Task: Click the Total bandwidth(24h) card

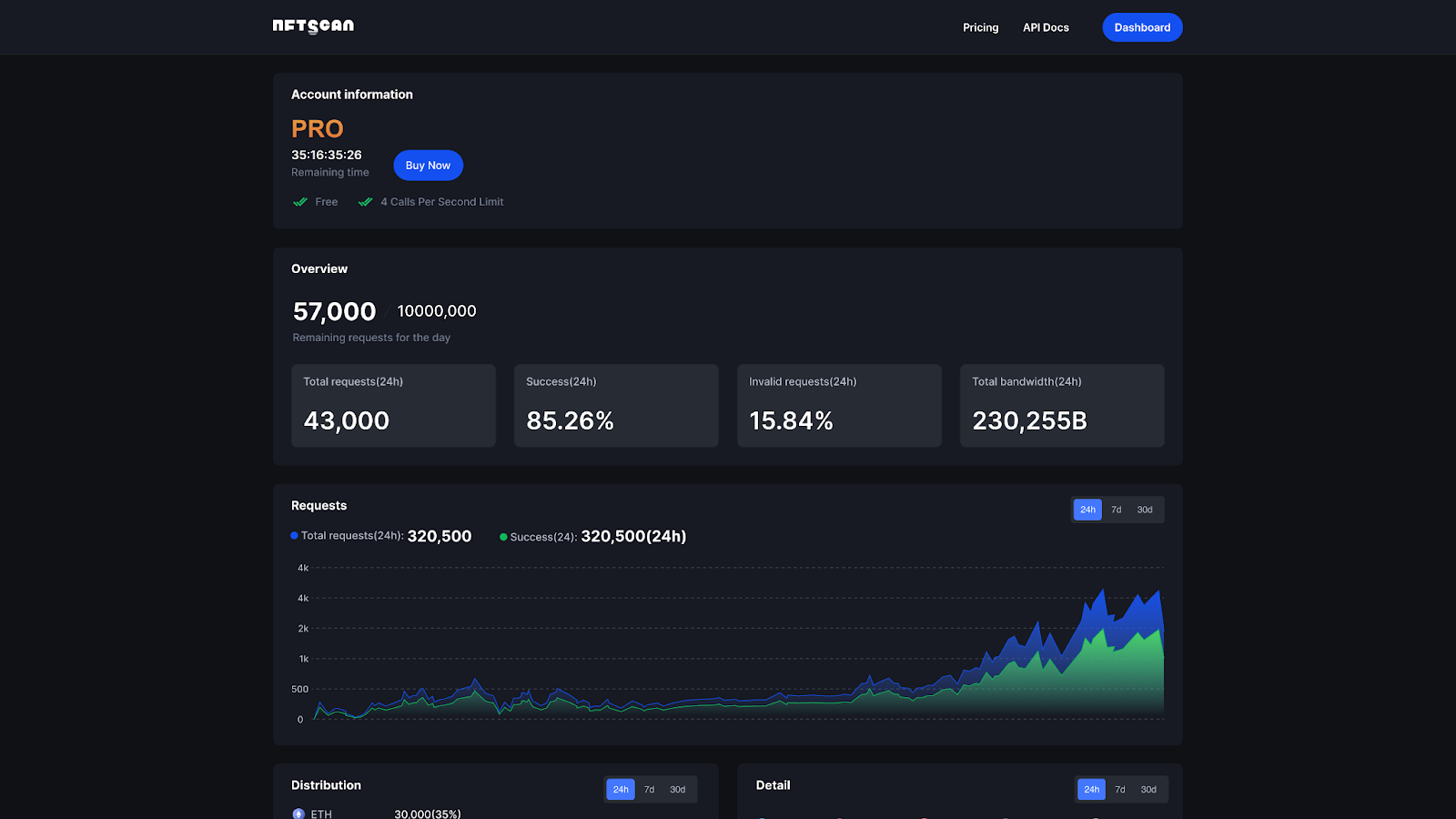Action: point(1062,406)
